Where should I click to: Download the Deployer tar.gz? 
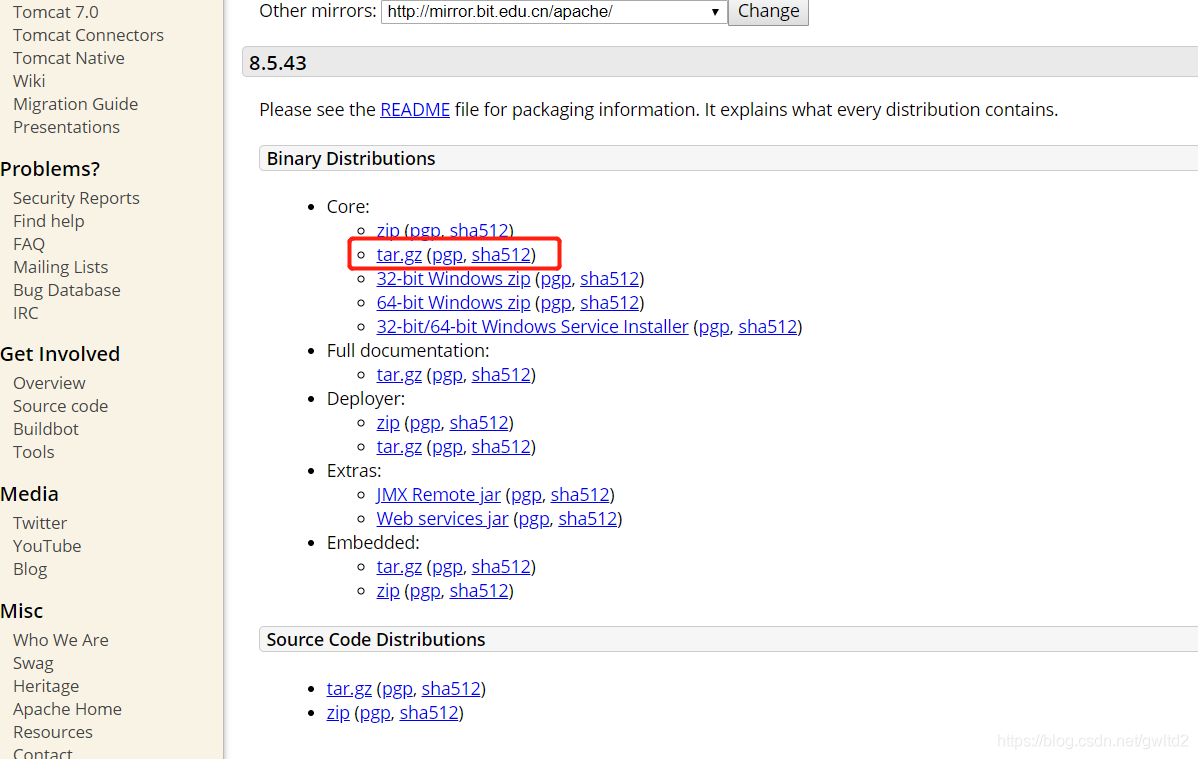pyautogui.click(x=399, y=446)
